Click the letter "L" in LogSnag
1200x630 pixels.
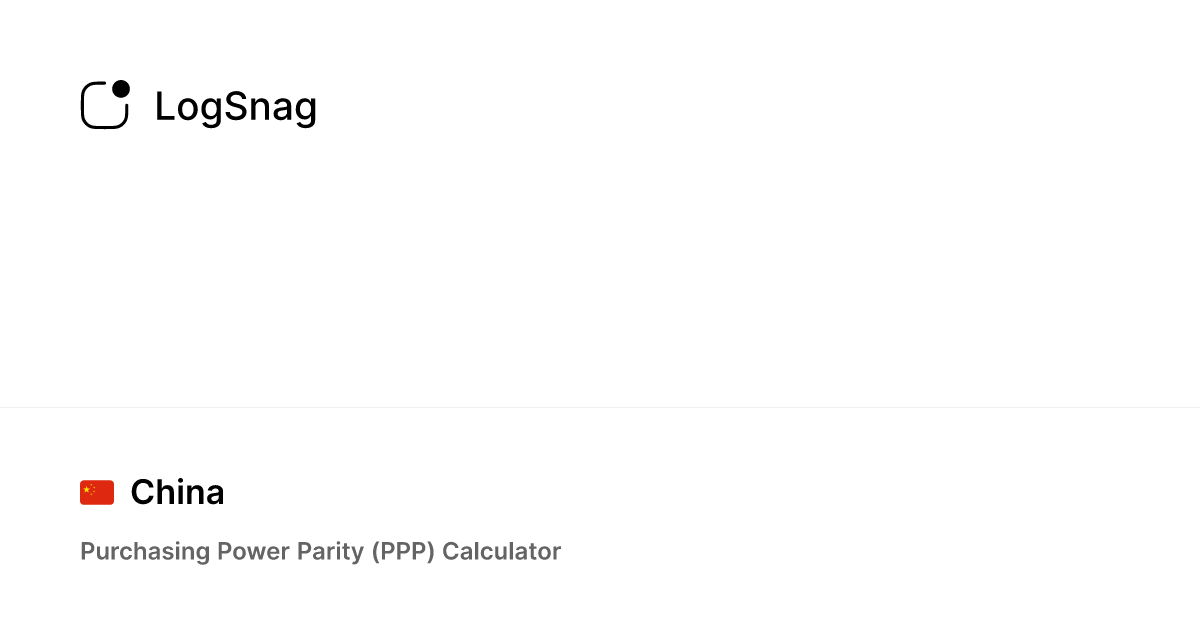[164, 107]
